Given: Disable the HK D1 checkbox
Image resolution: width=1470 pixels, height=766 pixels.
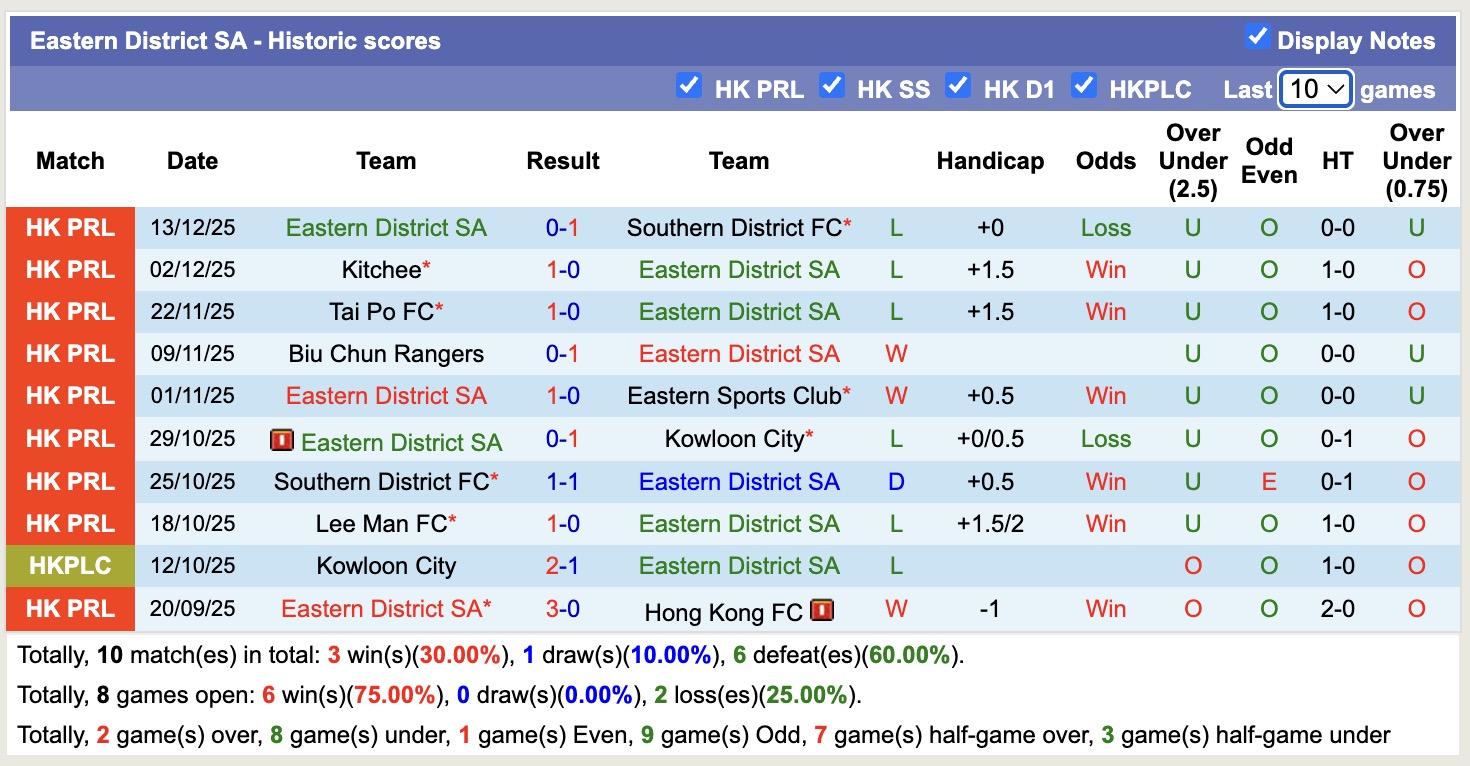Looking at the screenshot, I should coord(958,87).
